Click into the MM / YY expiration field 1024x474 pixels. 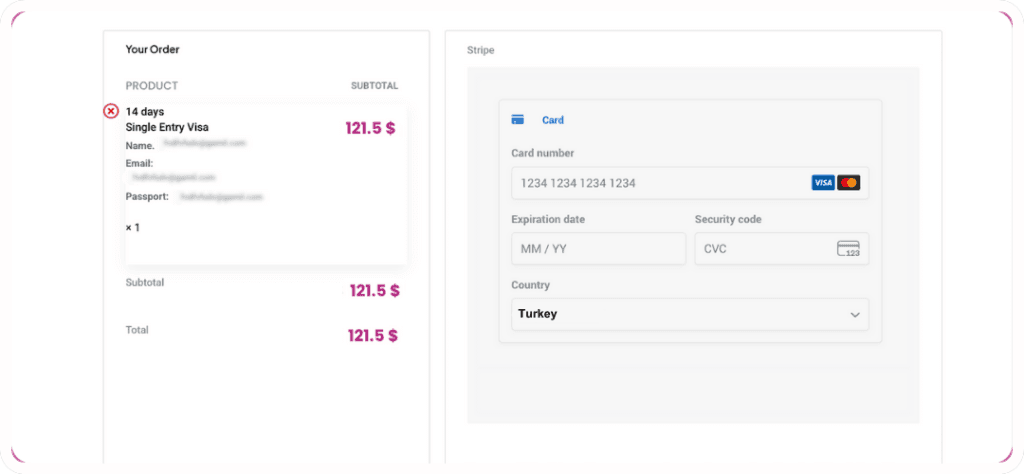tap(597, 249)
